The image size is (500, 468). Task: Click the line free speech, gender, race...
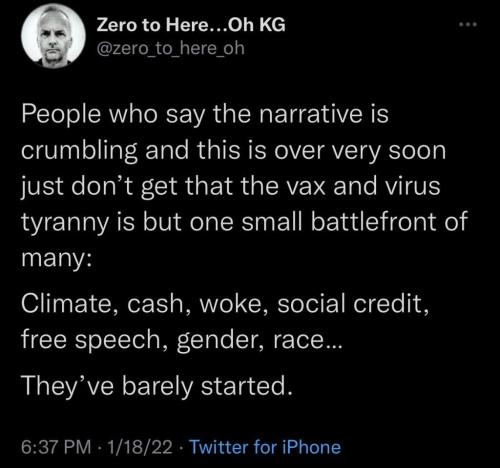click(x=182, y=341)
